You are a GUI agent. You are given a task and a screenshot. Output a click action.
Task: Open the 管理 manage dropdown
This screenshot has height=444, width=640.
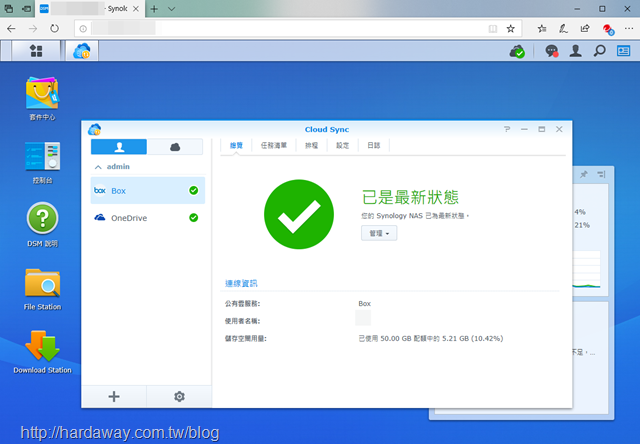point(379,233)
